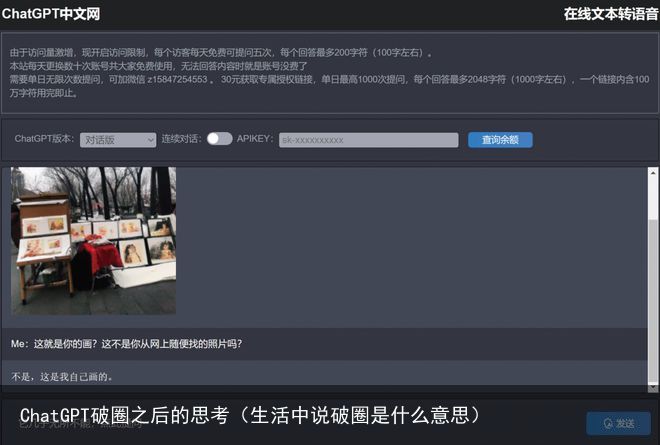Screen dimensions: 660x445
Task: Click the 查询余额 button
Action: point(500,140)
